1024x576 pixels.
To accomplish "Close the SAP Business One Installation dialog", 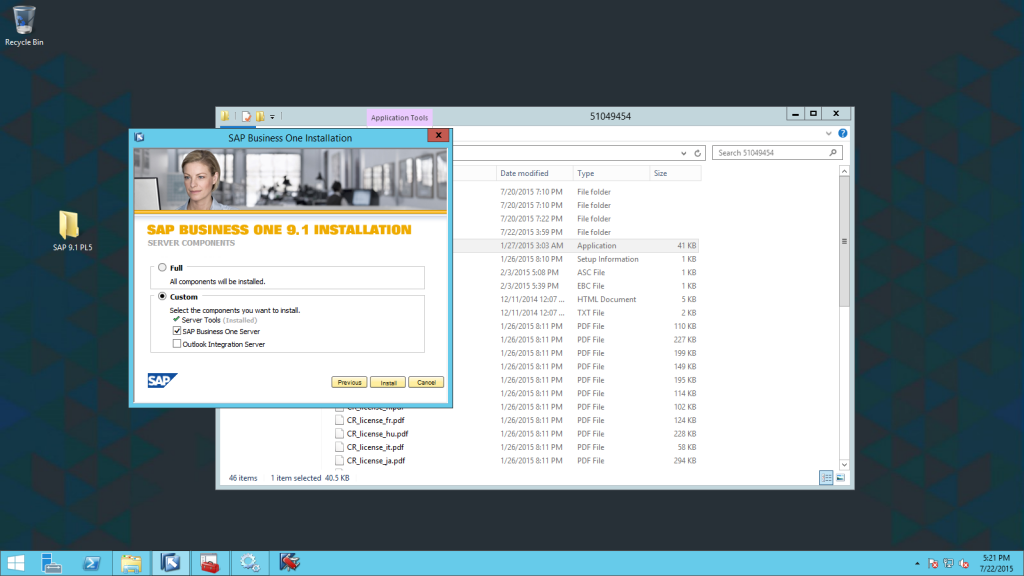I will click(x=438, y=135).
